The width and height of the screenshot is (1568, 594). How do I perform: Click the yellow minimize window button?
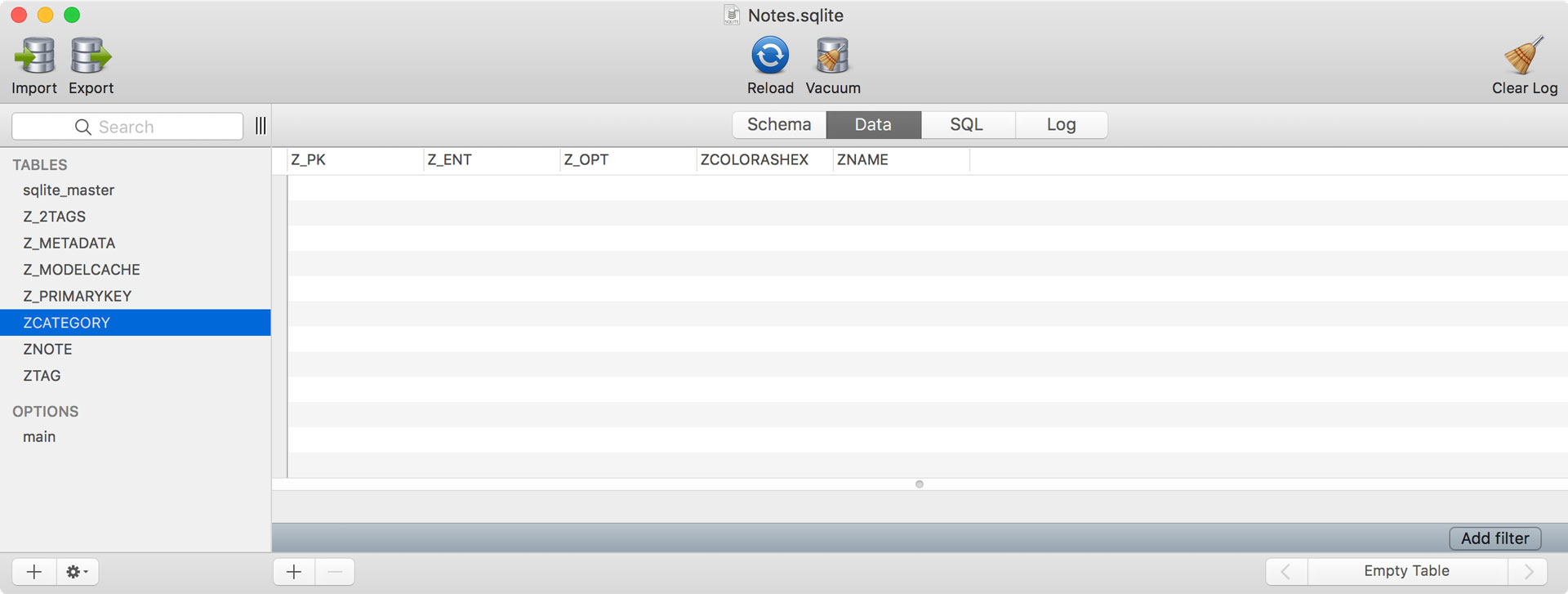(46, 15)
